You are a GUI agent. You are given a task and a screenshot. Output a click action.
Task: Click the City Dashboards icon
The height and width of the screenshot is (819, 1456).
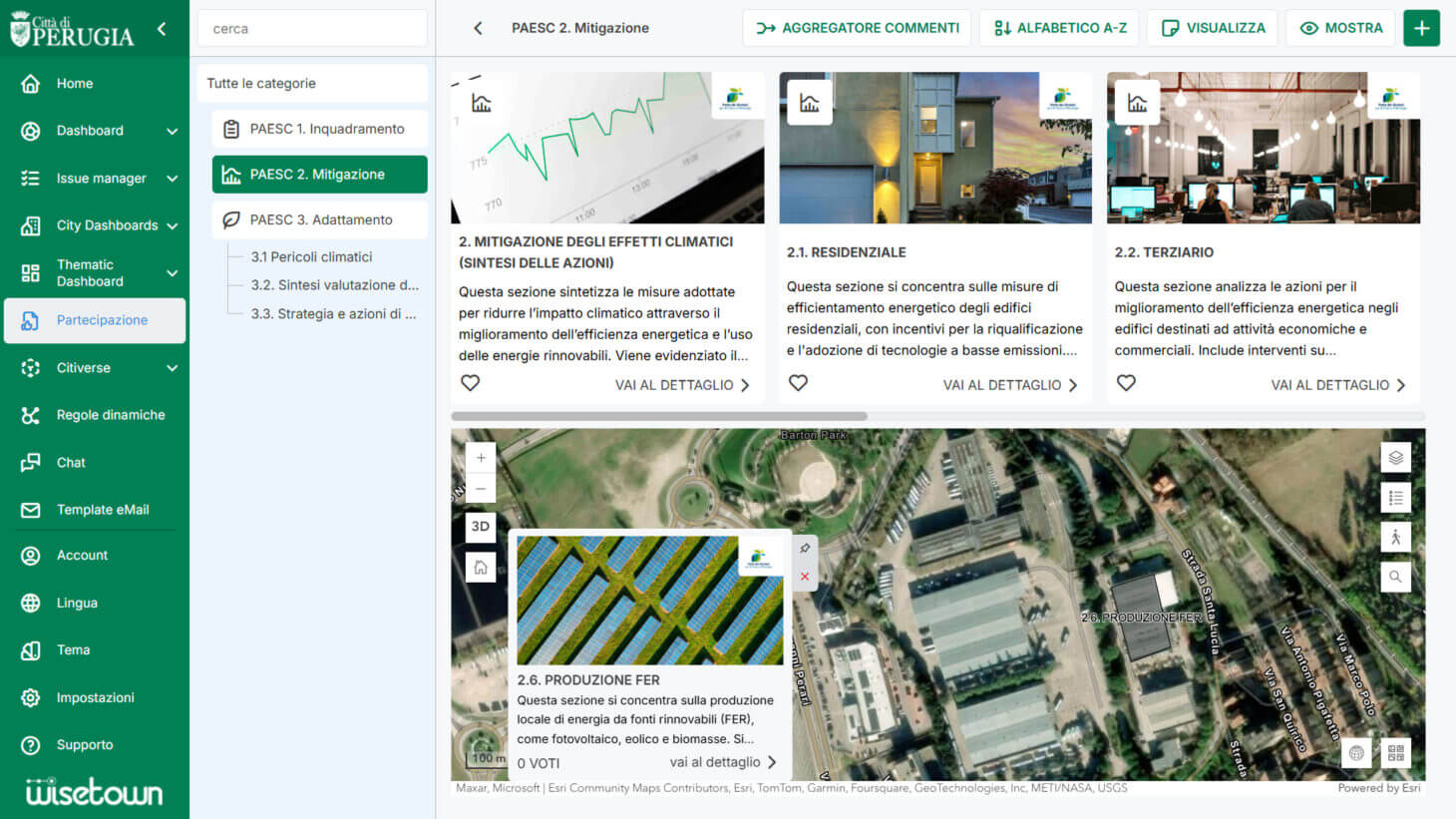(31, 225)
